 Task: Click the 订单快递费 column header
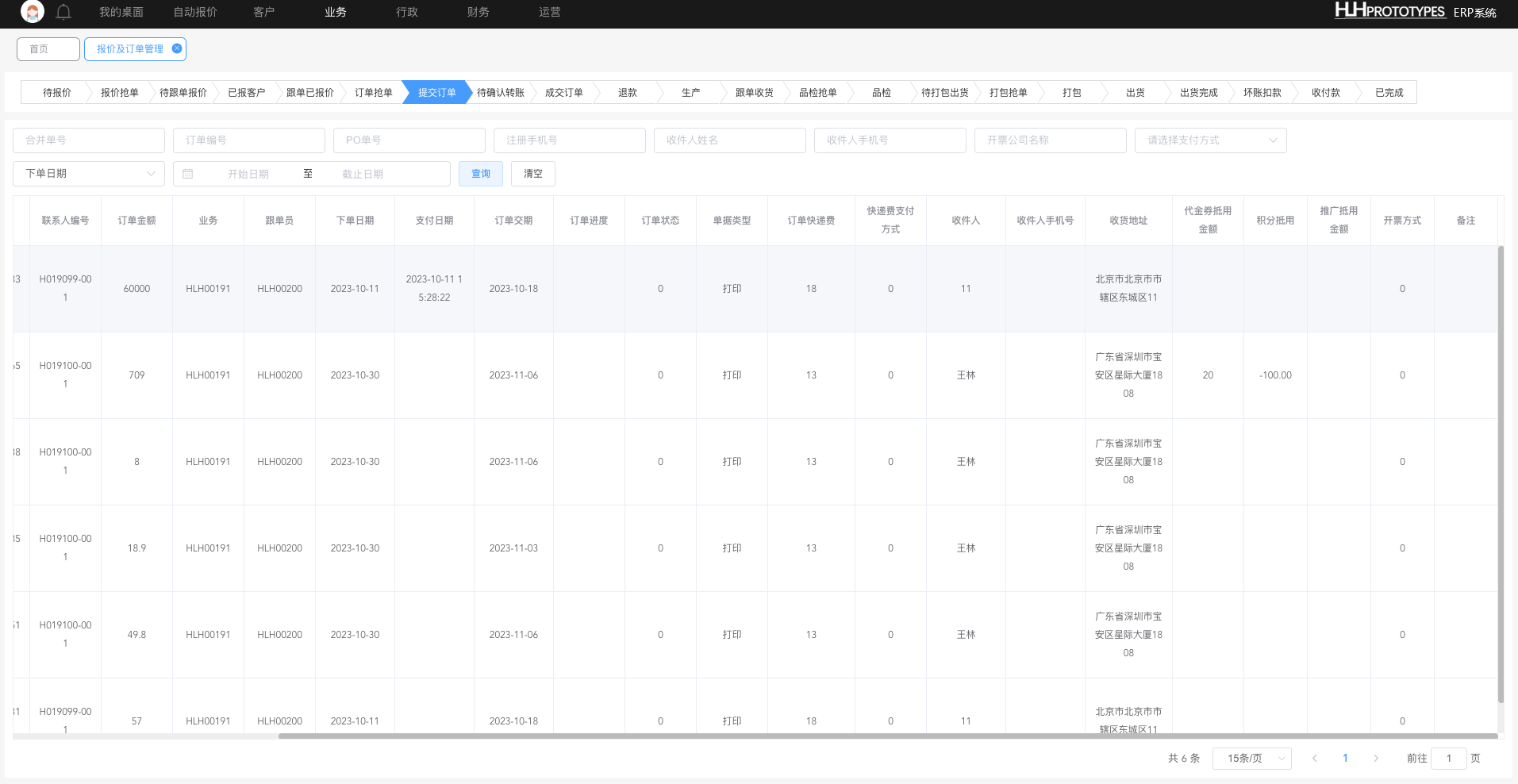(x=811, y=221)
